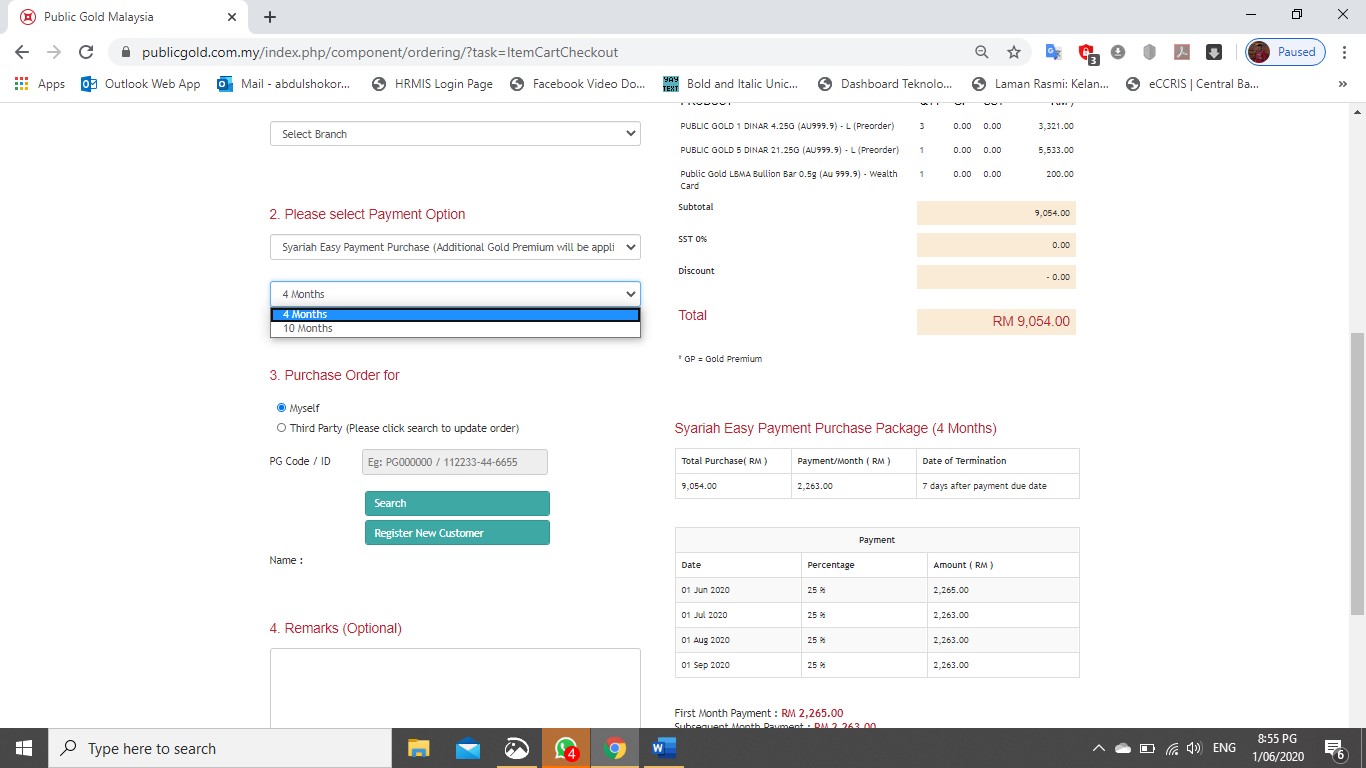Select the Third Party radio option
Screen dimensions: 1366x768
click(x=281, y=428)
